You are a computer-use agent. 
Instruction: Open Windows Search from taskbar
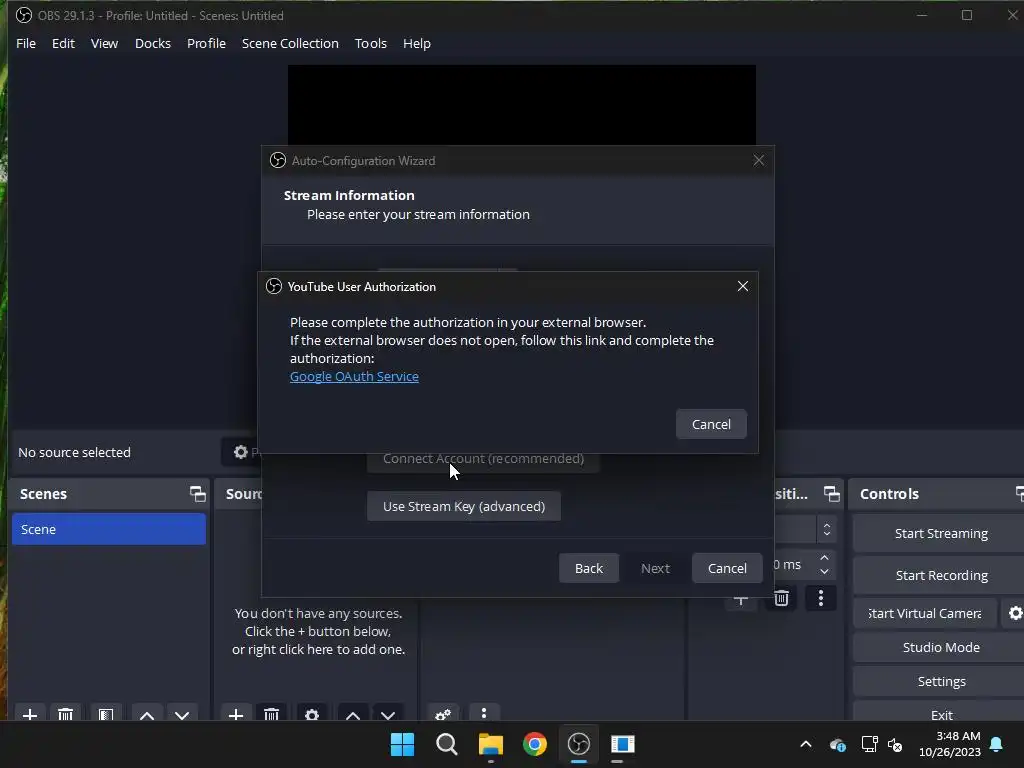click(x=447, y=744)
